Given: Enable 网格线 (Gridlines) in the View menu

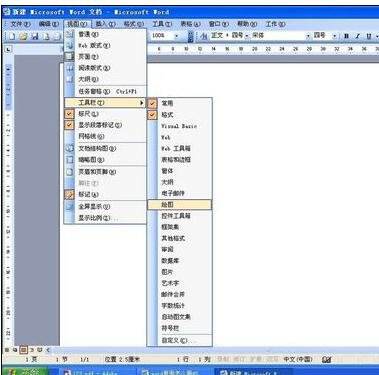Looking at the screenshot, I should pyautogui.click(x=106, y=136).
